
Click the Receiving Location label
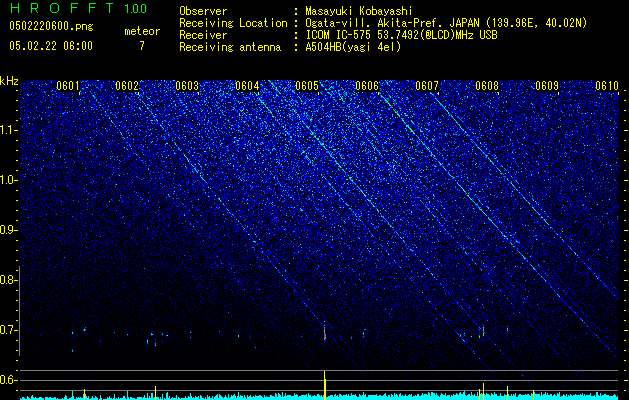coord(233,23)
